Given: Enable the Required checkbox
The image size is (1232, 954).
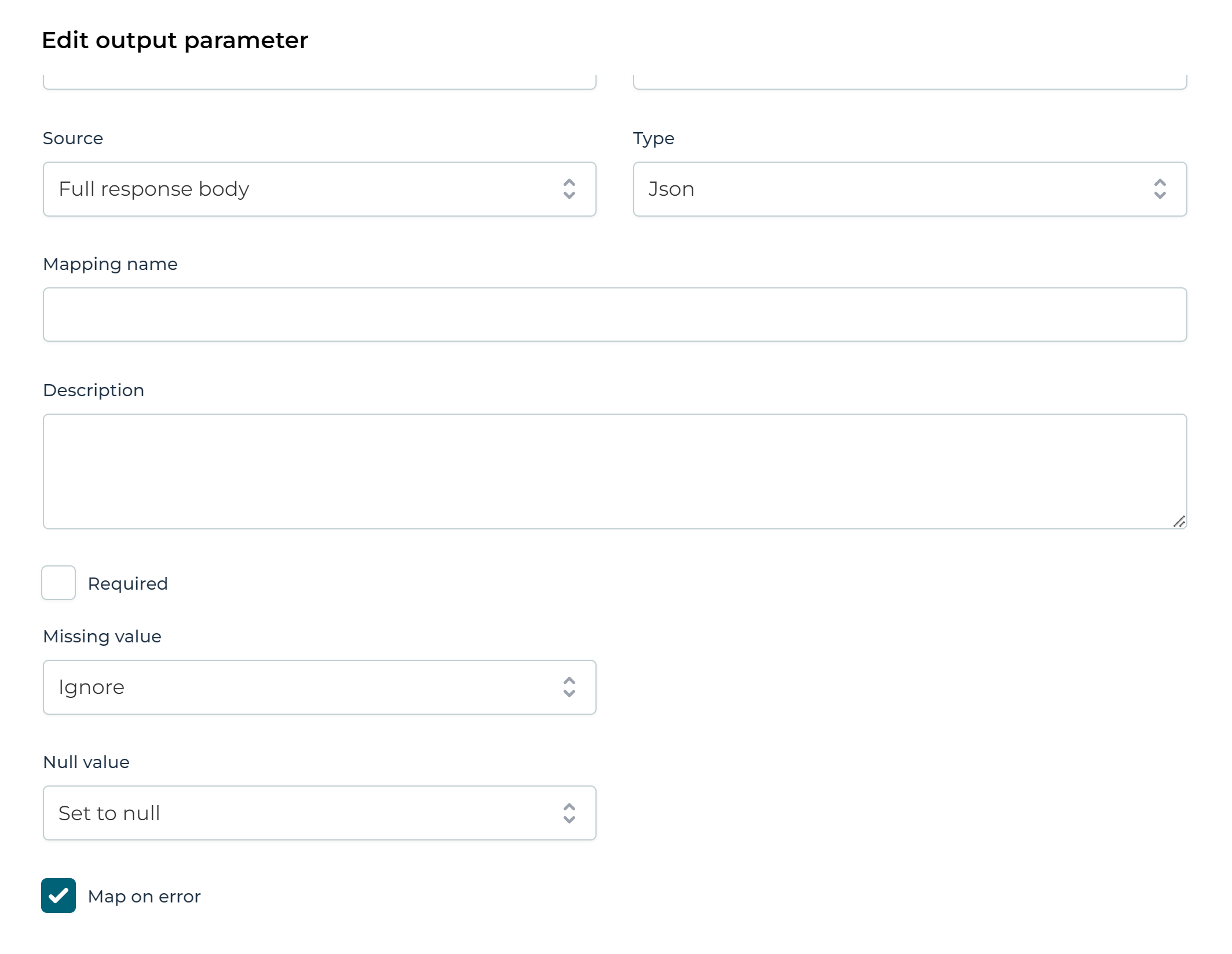Looking at the screenshot, I should (59, 583).
